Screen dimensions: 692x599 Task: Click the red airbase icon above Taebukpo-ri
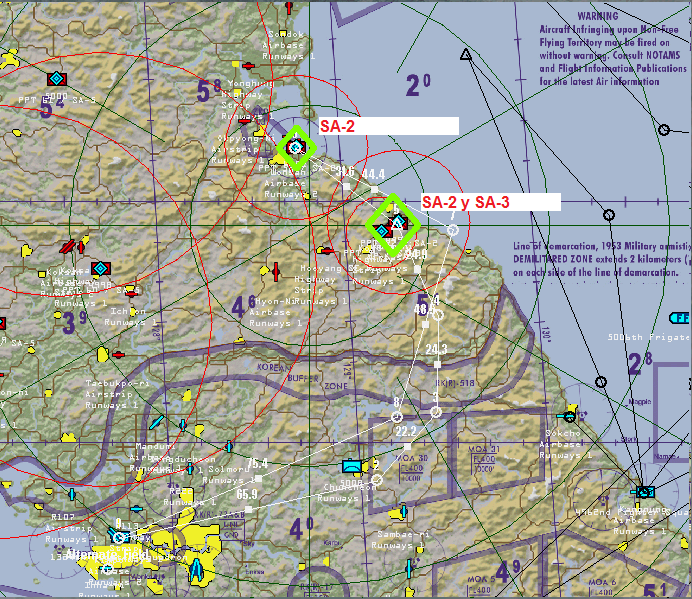[x=118, y=354]
